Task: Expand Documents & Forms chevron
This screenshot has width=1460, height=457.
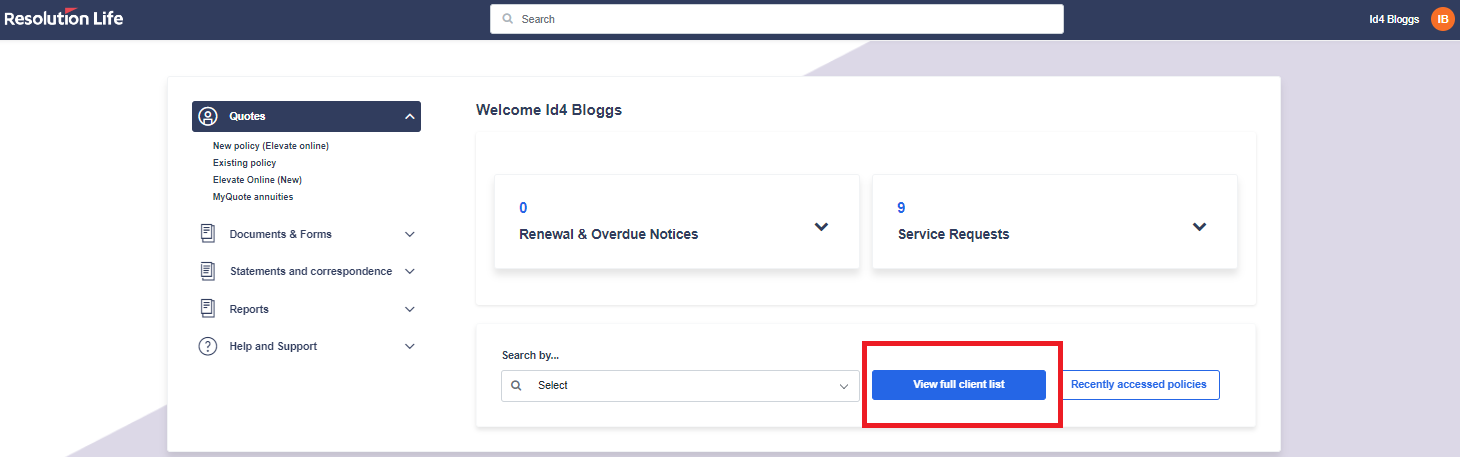Action: point(409,234)
